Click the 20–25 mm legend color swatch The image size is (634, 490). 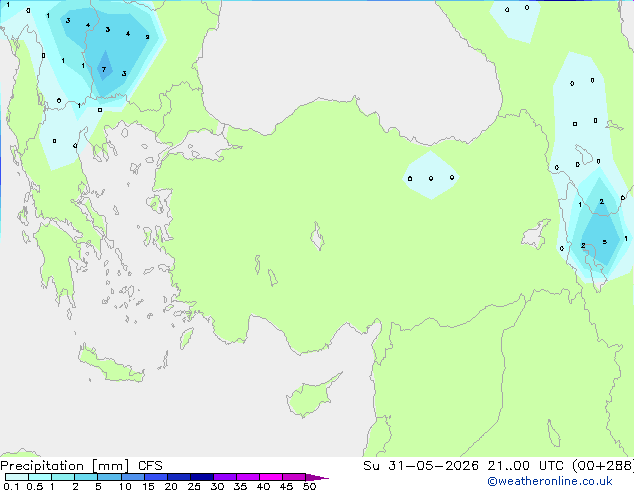point(178,477)
